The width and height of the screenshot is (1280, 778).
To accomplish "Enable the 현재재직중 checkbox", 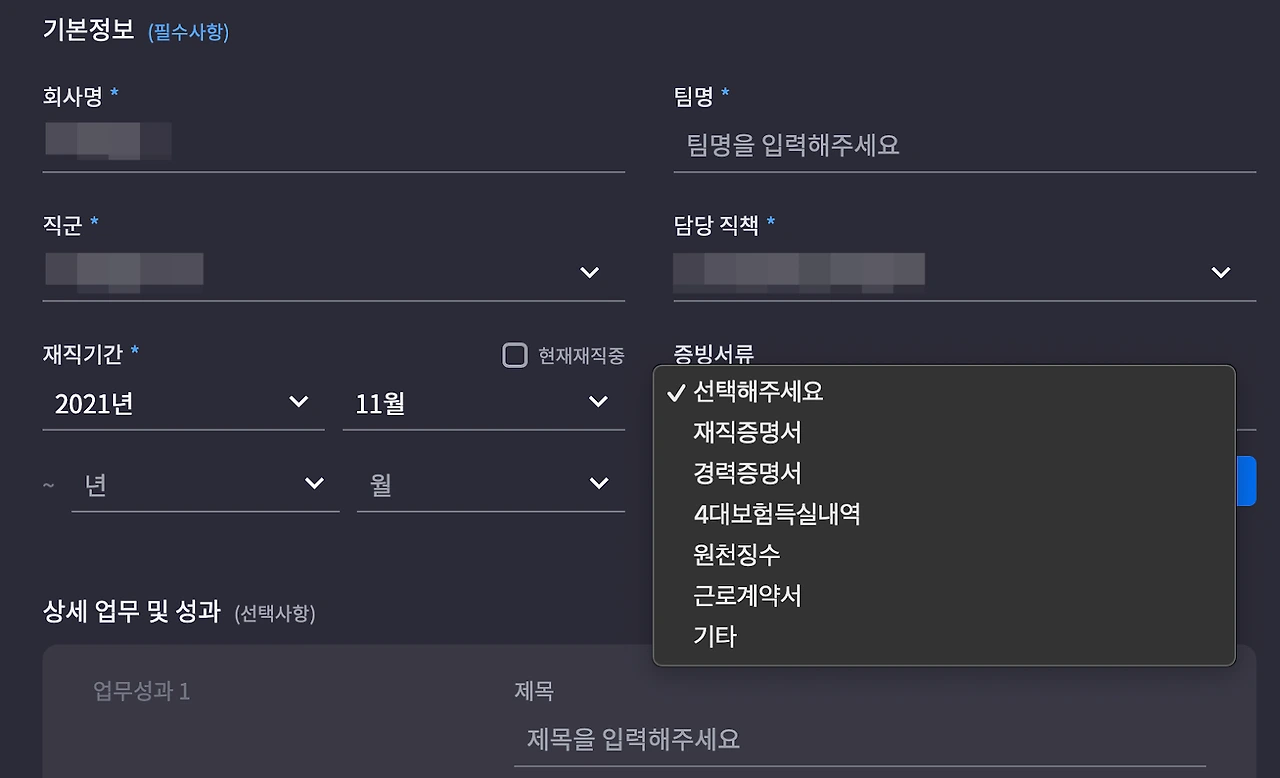I will coord(514,354).
